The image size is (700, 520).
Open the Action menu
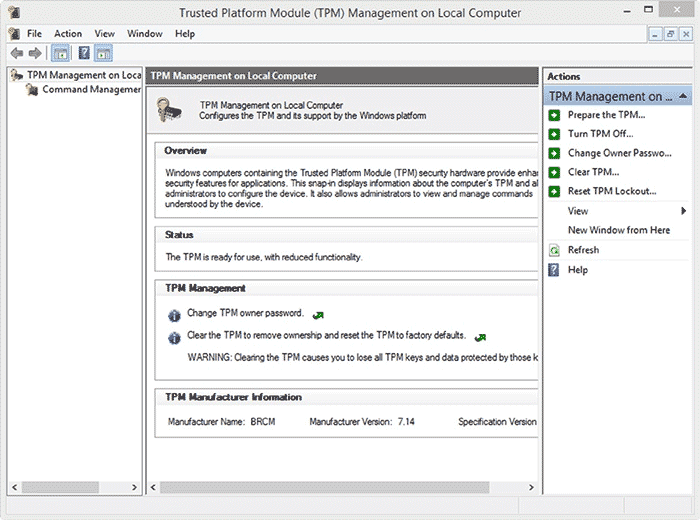coord(68,34)
